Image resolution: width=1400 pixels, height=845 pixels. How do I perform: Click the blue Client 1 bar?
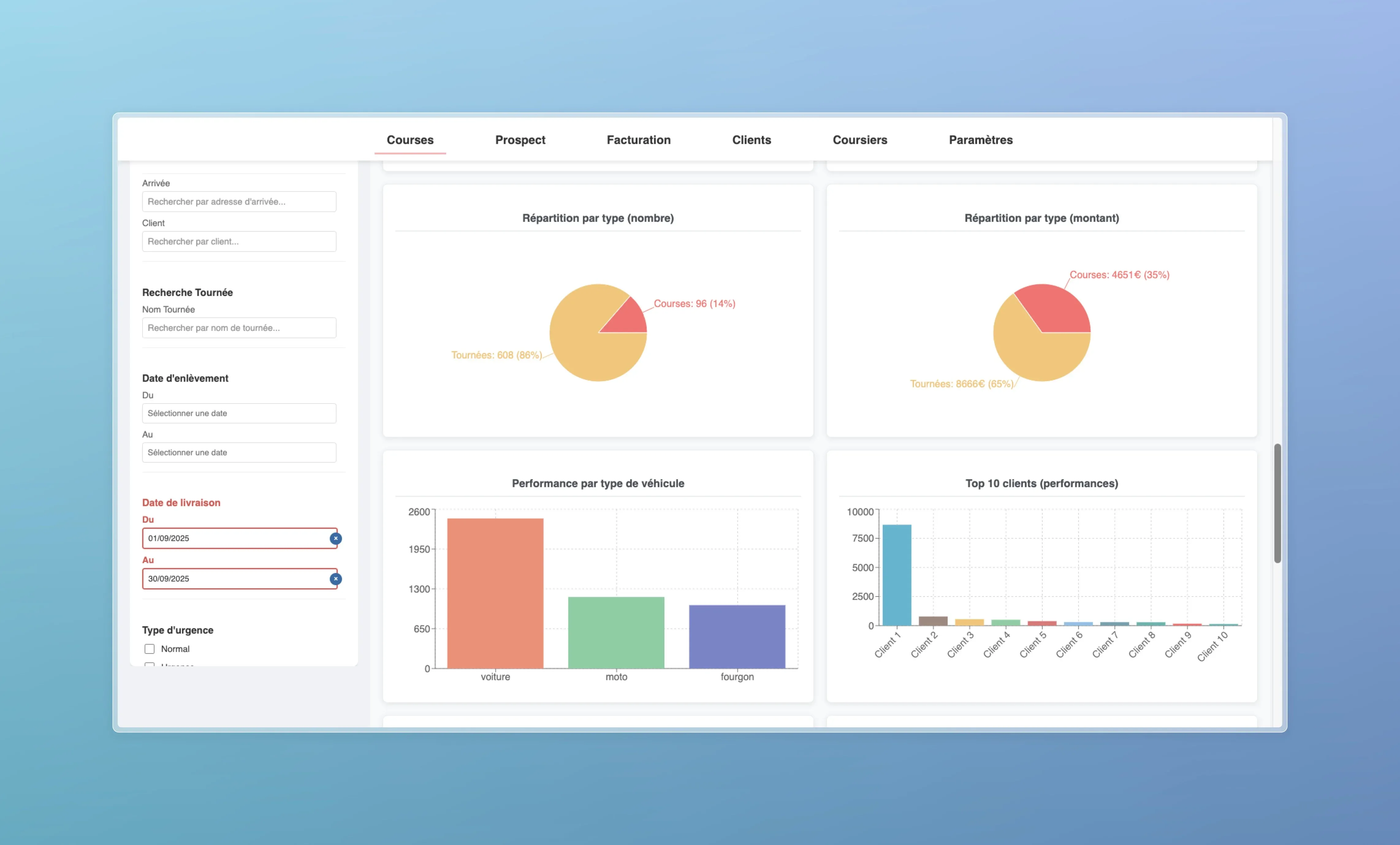[x=896, y=575]
